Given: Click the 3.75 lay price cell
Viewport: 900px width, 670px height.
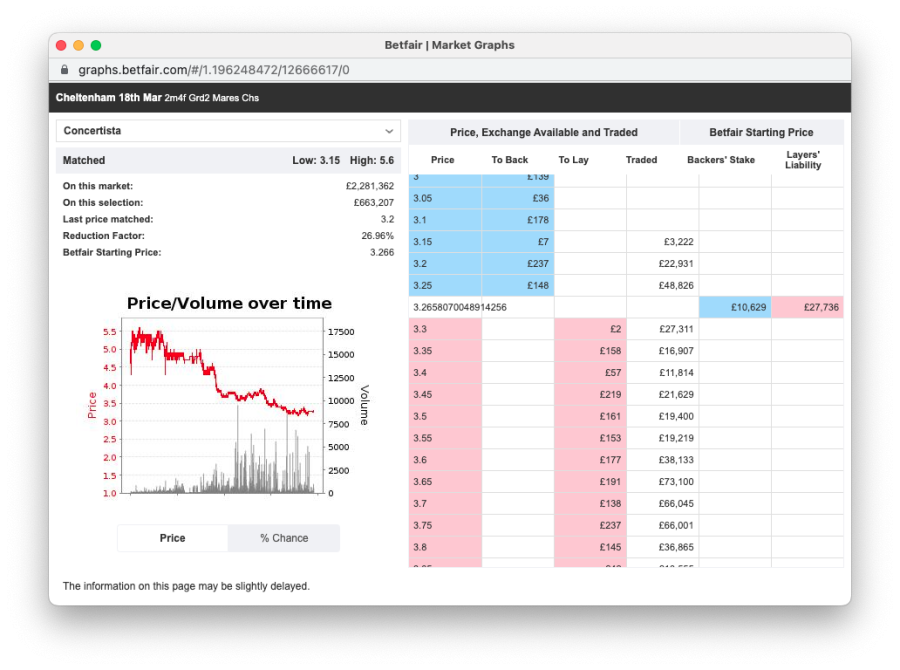Looking at the screenshot, I should click(445, 525).
